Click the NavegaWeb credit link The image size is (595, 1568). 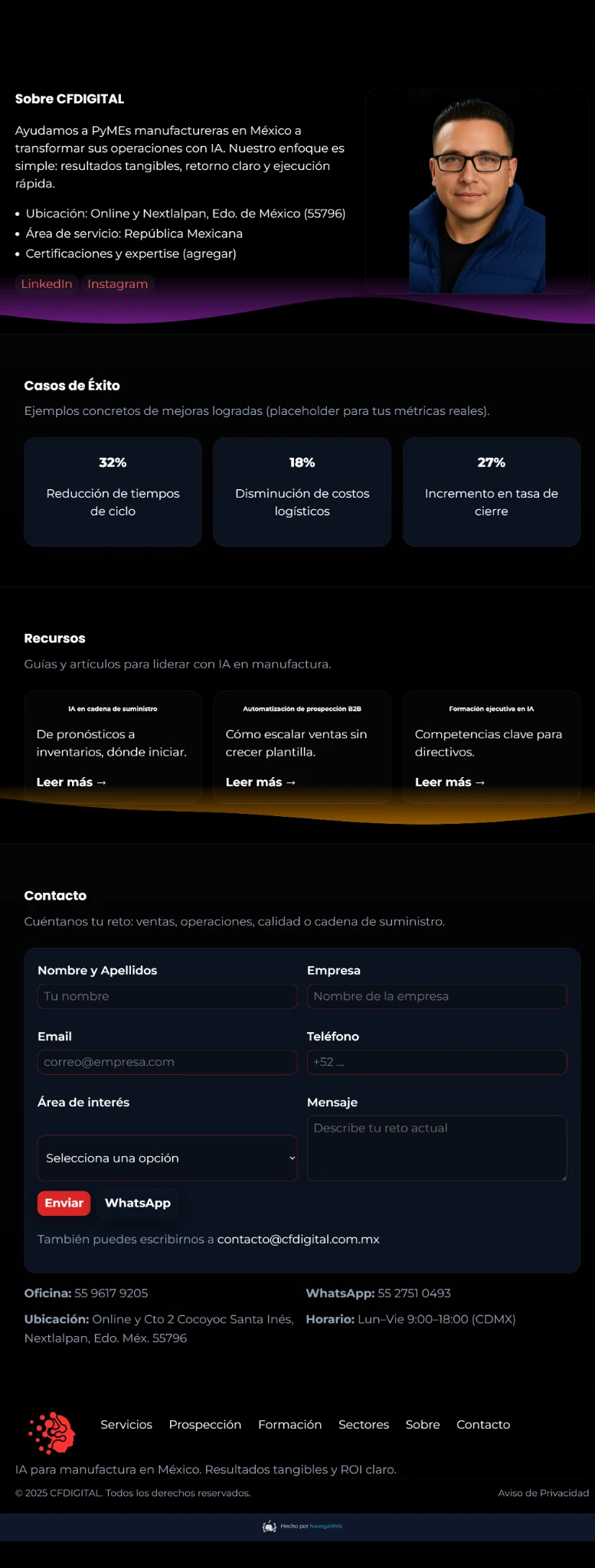[x=326, y=1526]
